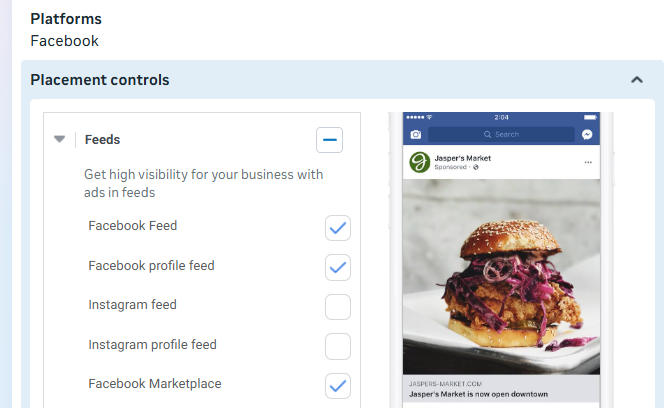Tick the Instagram profile feed checkbox
666x408 pixels.
(x=338, y=346)
